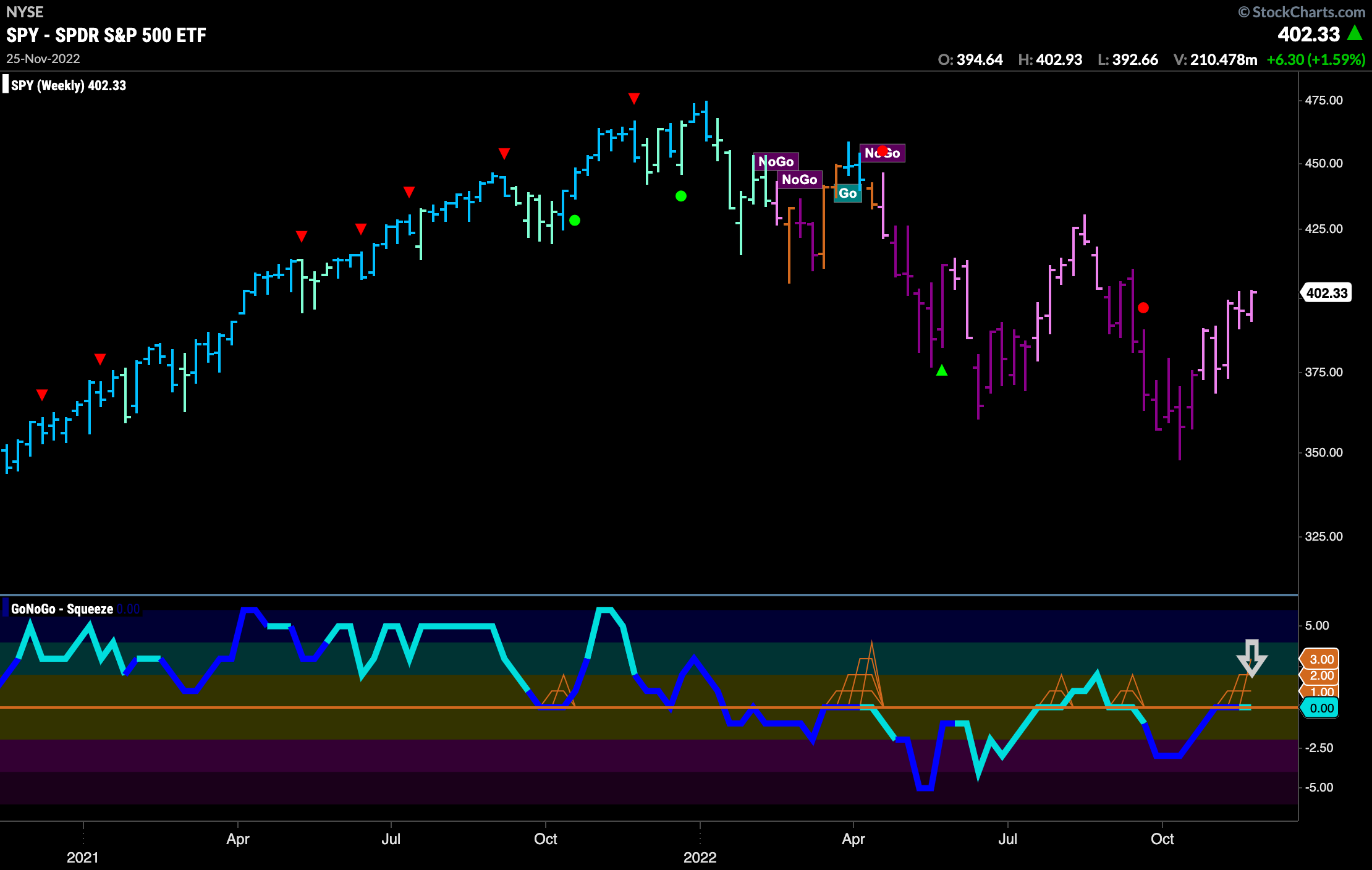Click the green circle marker in October 2021
The height and width of the screenshot is (870, 1372).
(x=575, y=220)
